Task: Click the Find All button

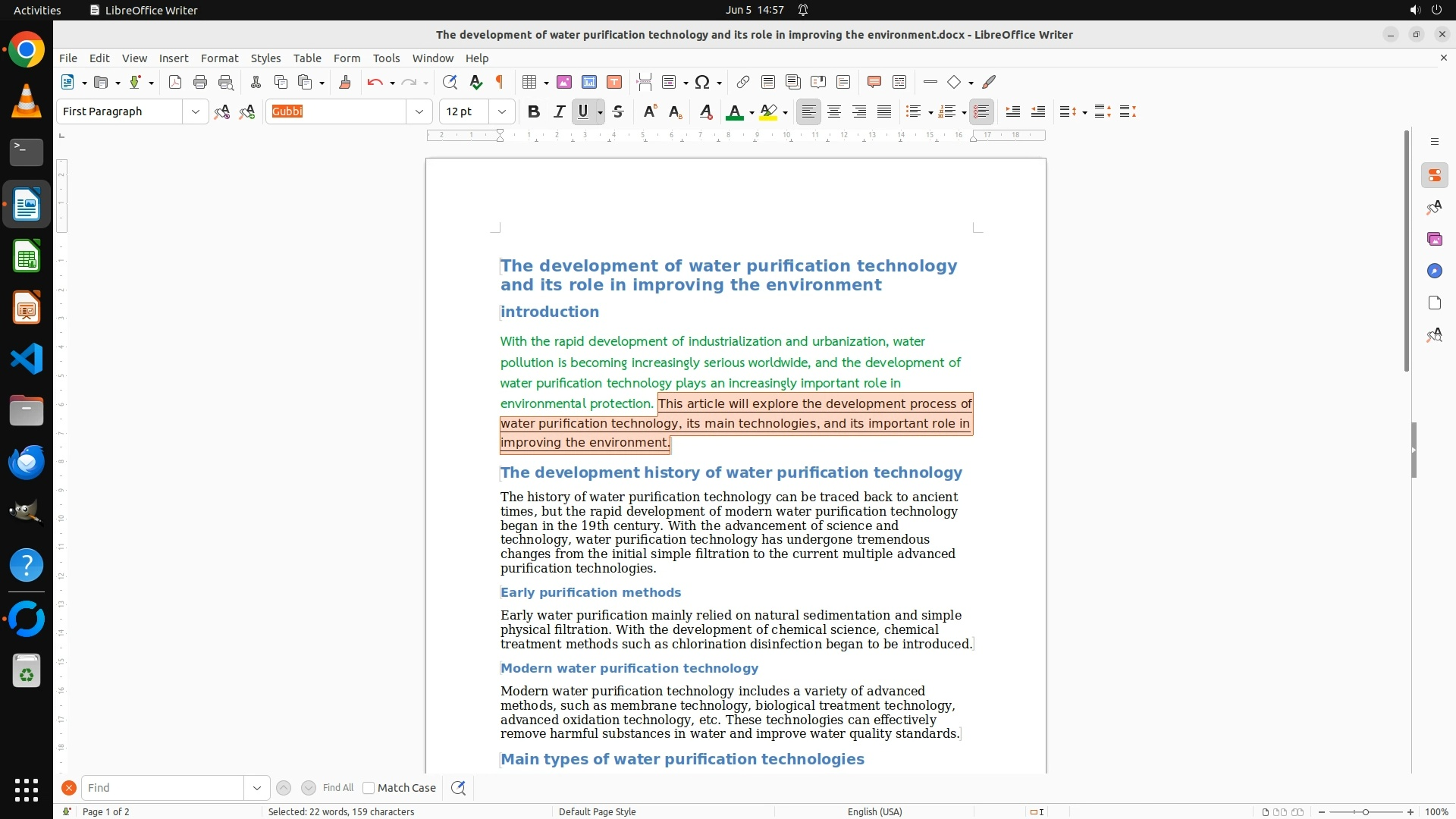Action: (x=337, y=788)
